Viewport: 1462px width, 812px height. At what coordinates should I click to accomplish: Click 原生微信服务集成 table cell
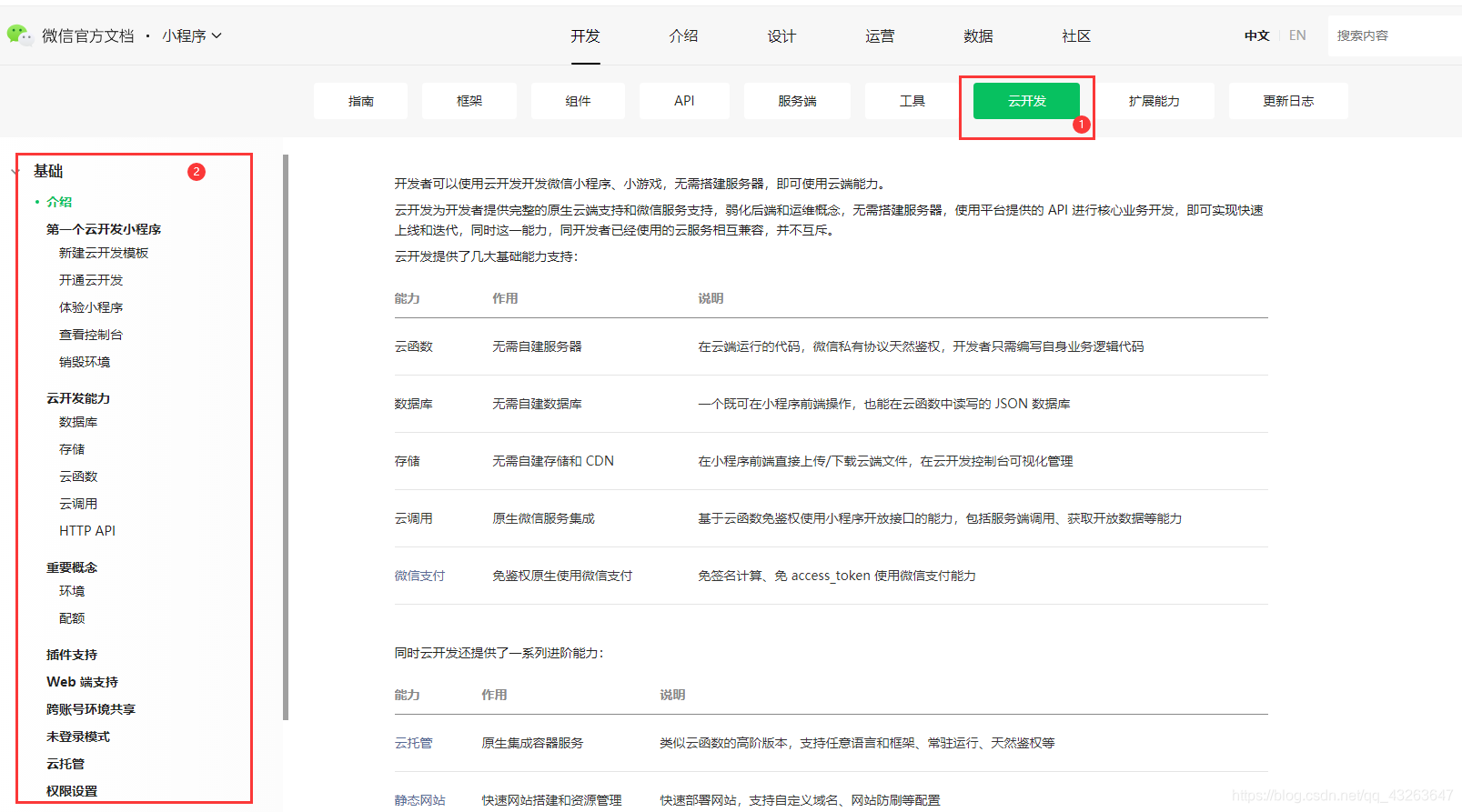click(x=543, y=518)
